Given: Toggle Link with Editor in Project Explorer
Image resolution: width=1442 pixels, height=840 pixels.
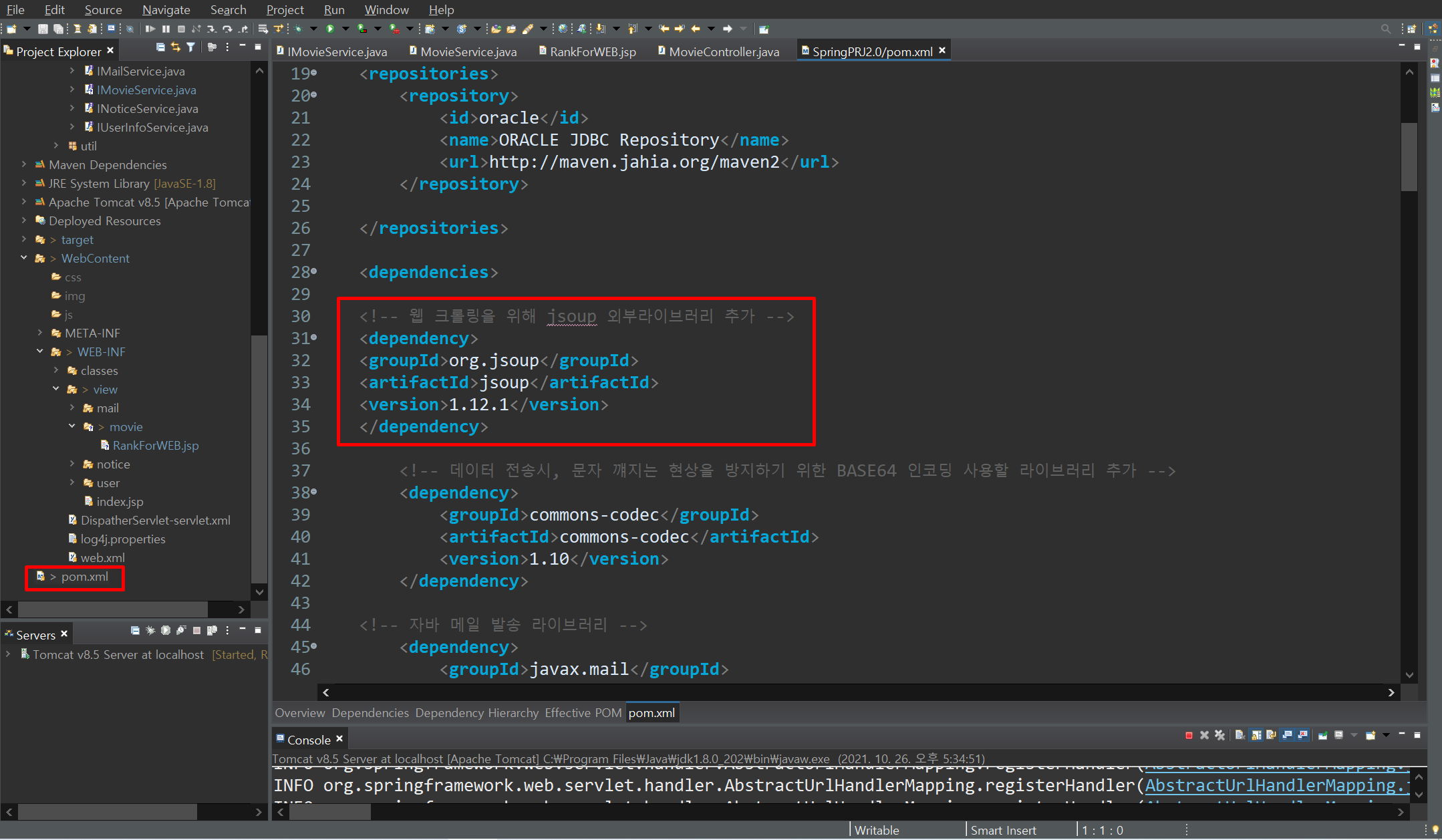Looking at the screenshot, I should [176, 47].
